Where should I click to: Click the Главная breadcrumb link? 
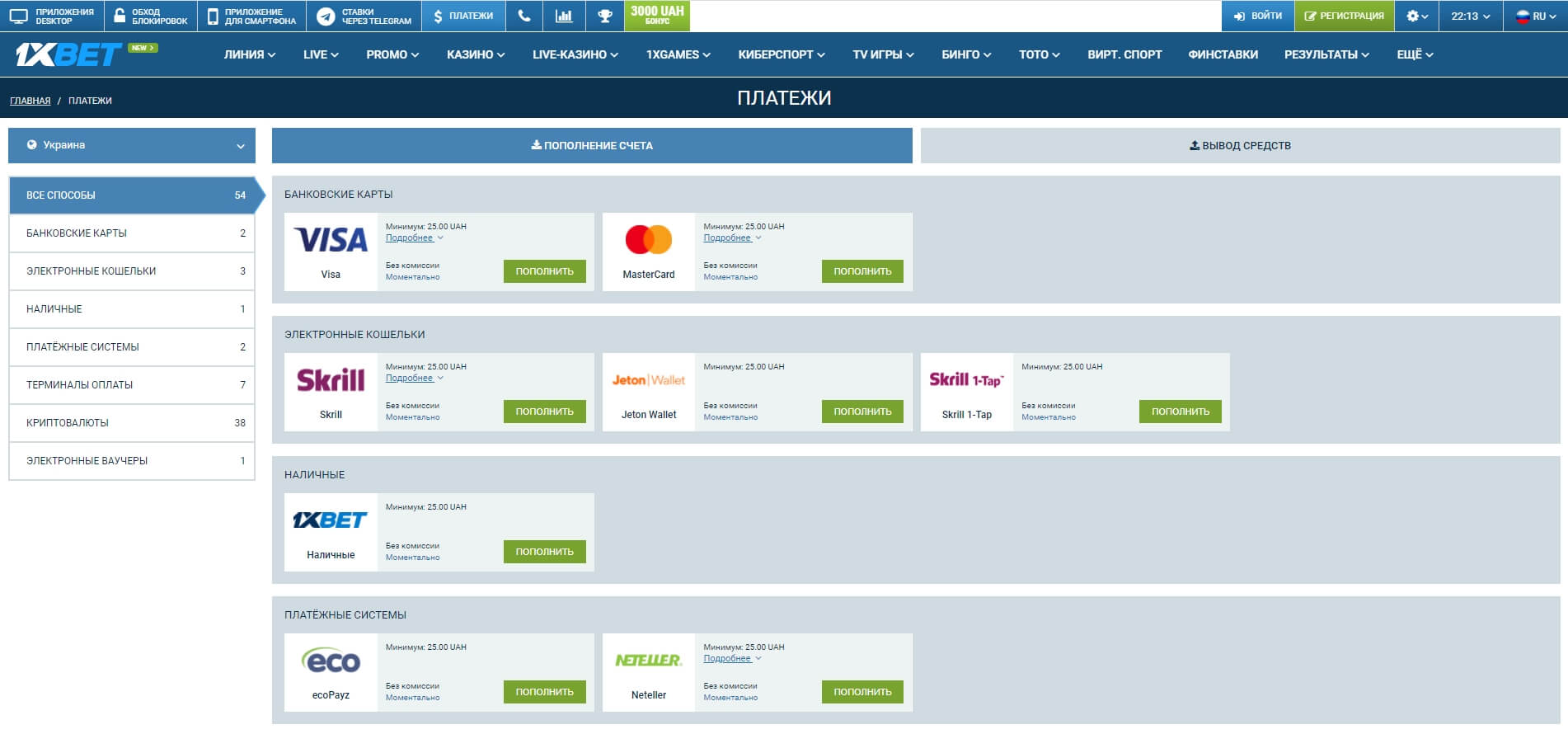30,101
